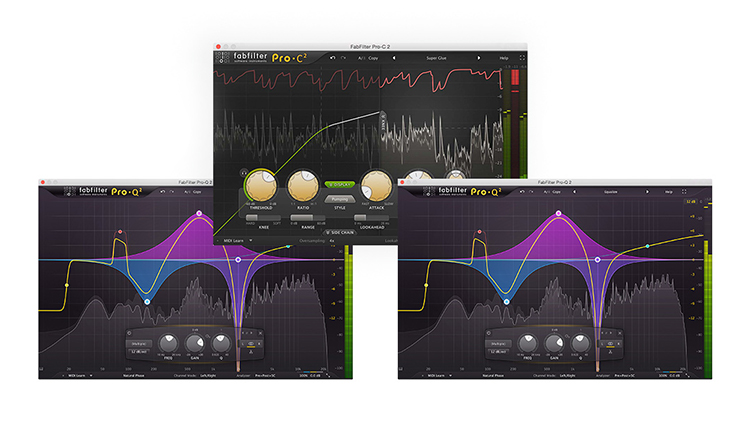Click the knee handle on the Pro-C 2 display
The height and width of the screenshot is (430, 750).
383,121
